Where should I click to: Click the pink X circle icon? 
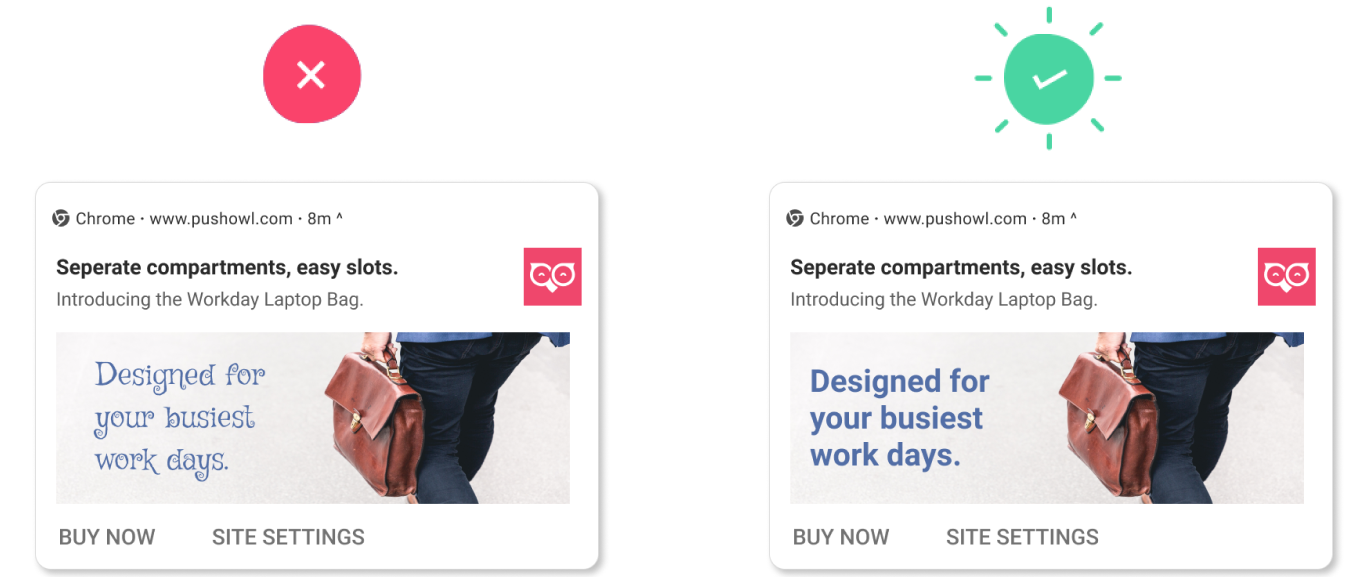click(x=311, y=75)
